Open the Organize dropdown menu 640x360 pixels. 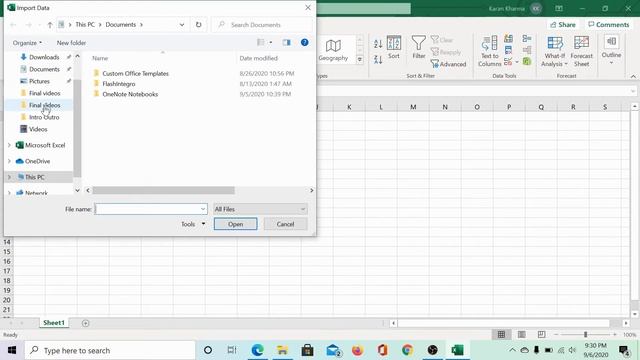[x=27, y=42]
